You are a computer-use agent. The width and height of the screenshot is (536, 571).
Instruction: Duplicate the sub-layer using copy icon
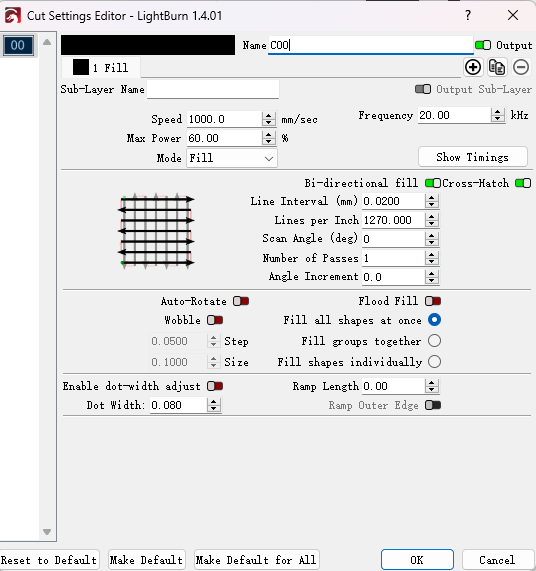click(x=497, y=67)
